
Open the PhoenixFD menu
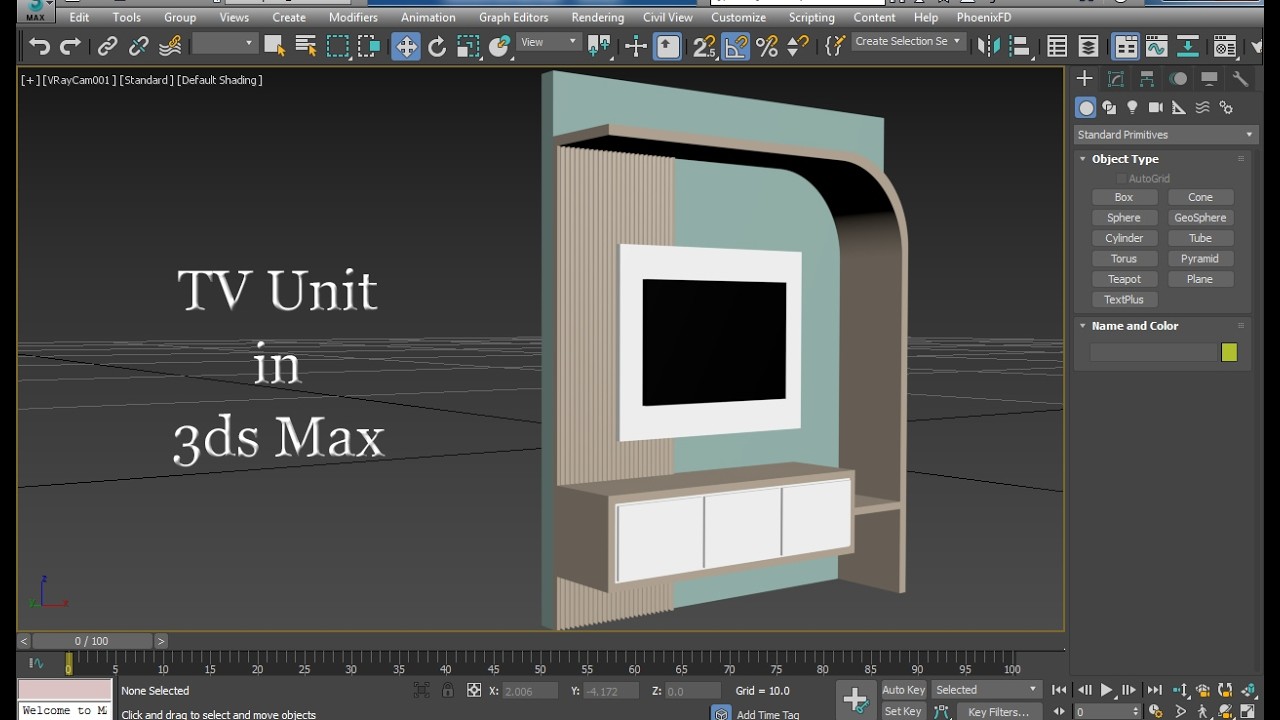[x=984, y=17]
